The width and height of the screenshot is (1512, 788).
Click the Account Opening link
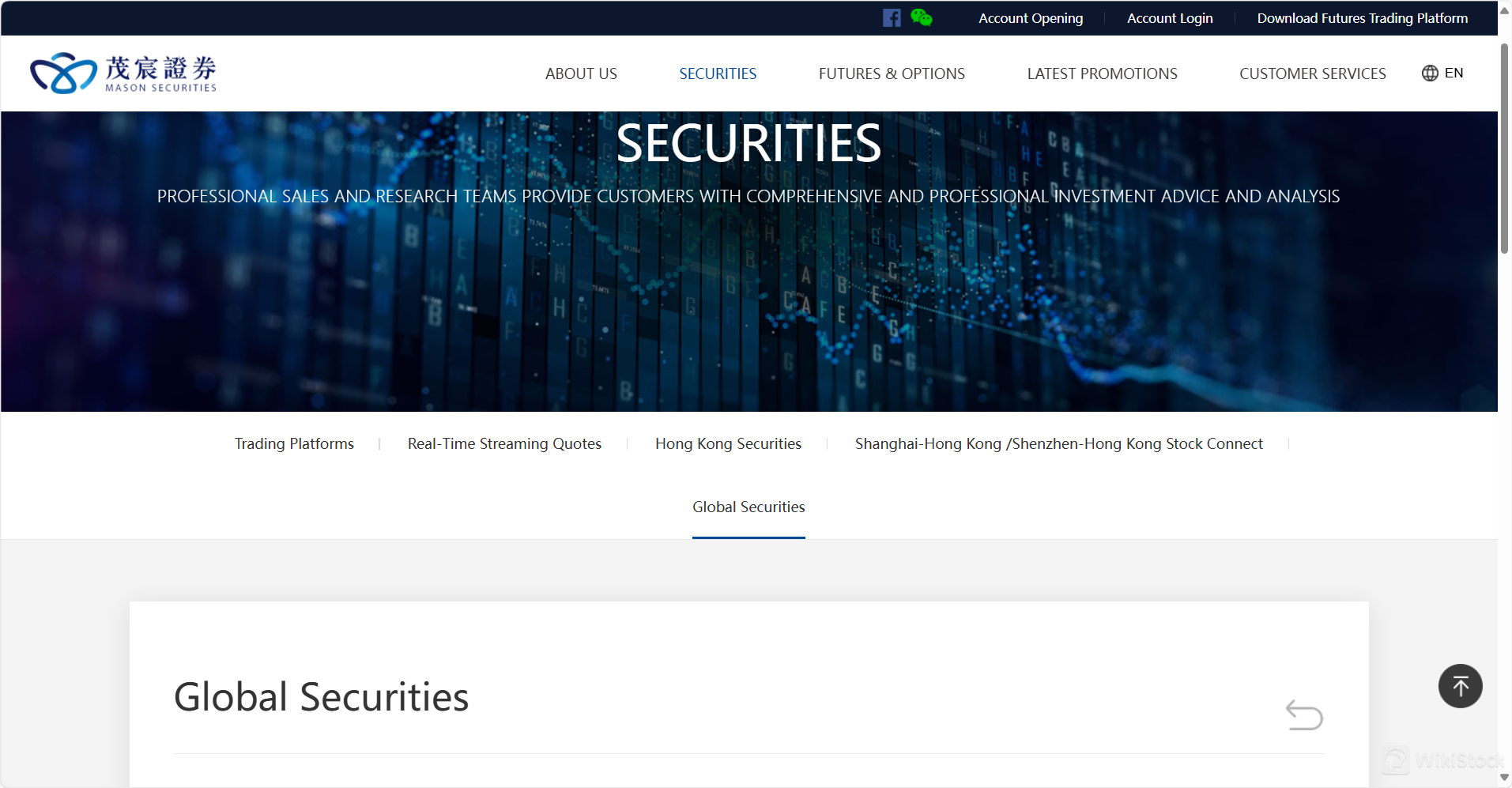pos(1031,18)
